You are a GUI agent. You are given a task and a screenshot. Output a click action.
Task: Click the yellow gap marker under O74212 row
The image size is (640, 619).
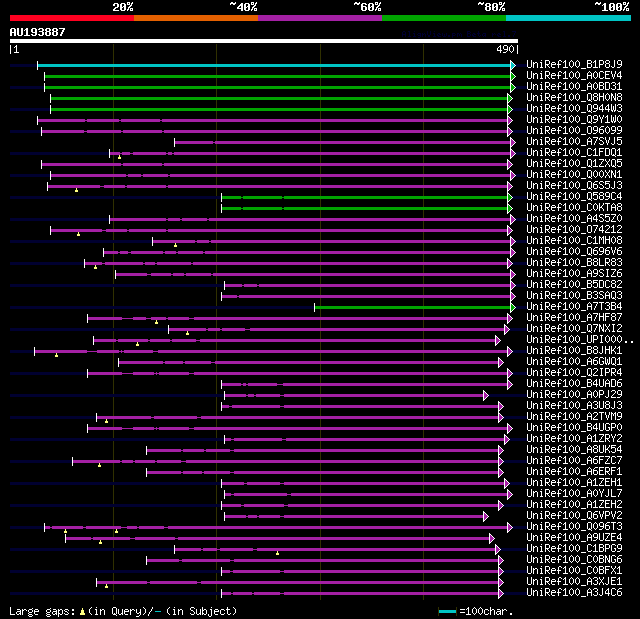pyautogui.click(x=78, y=234)
